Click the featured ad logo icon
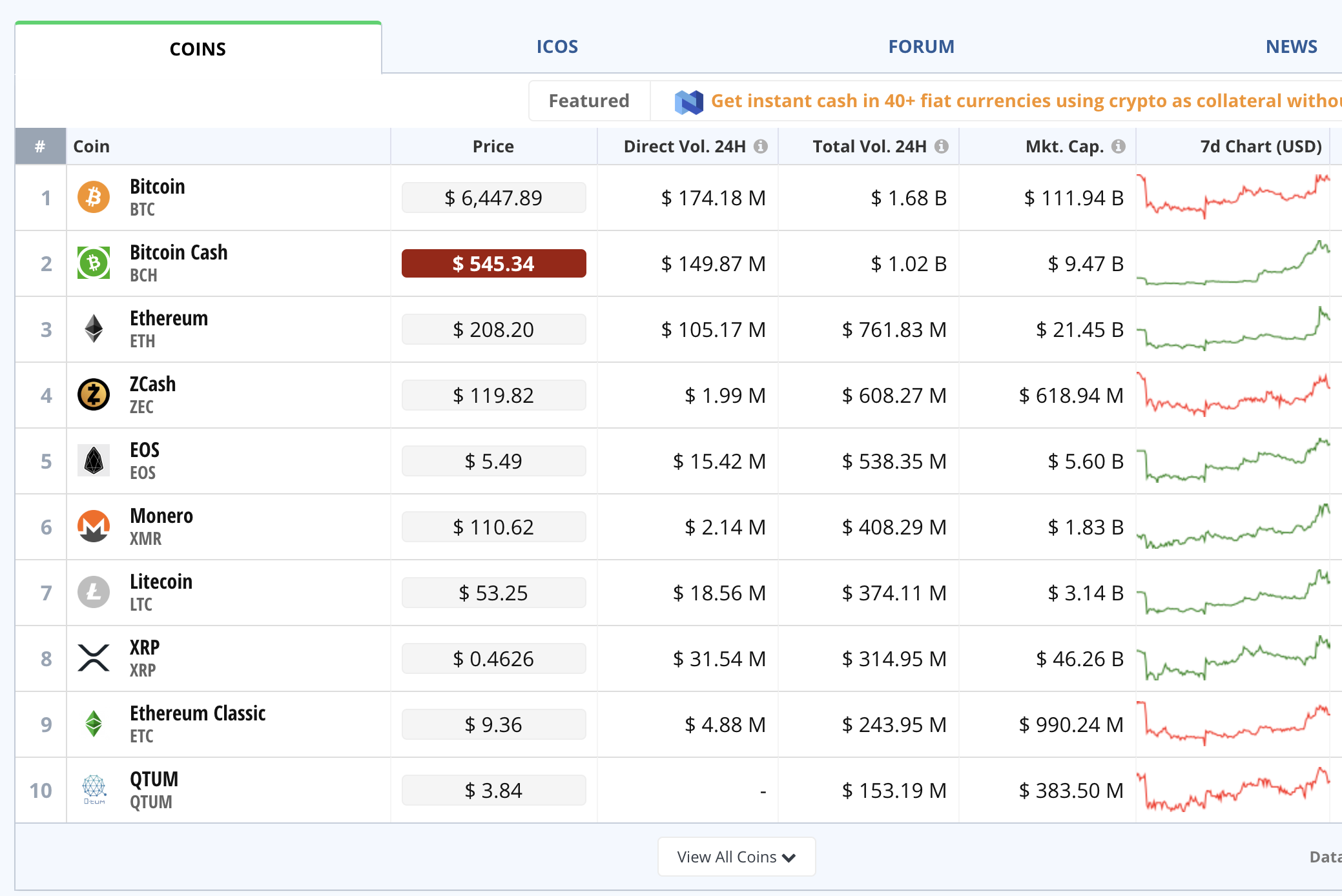 click(x=688, y=101)
